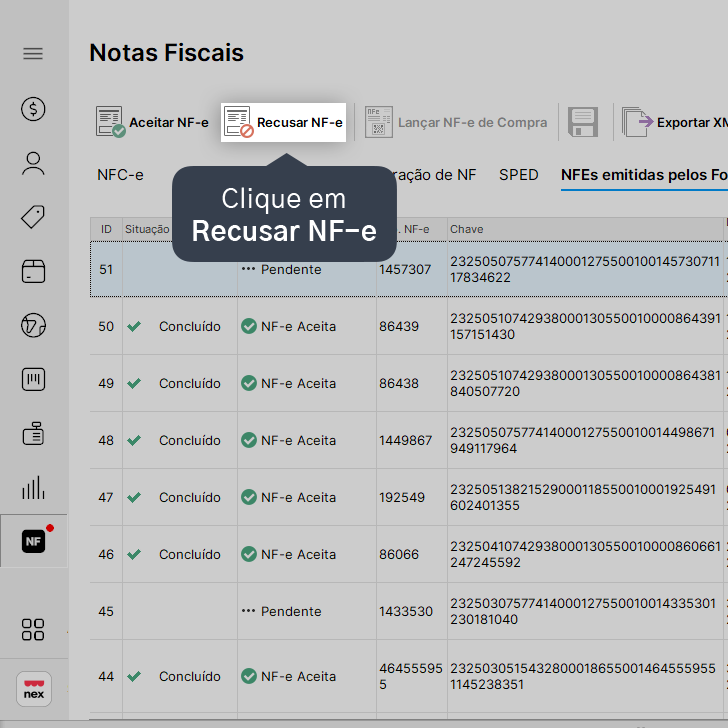Click Concluído status in row 48
The height and width of the screenshot is (728, 728).
189,440
